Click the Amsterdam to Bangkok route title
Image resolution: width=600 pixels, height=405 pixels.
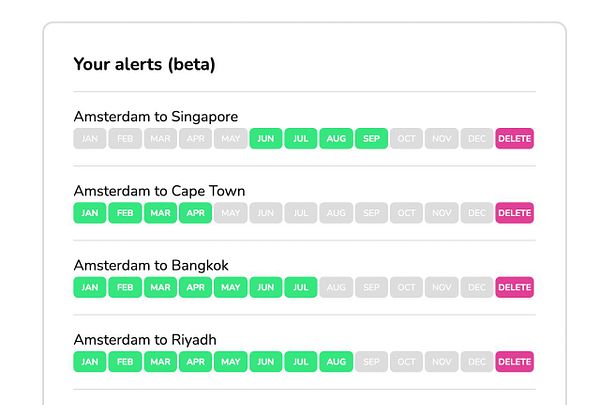[151, 265]
